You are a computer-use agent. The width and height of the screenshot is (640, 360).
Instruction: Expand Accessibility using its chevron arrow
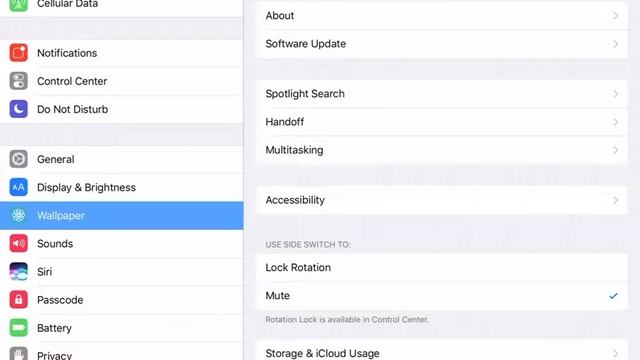click(x=615, y=200)
